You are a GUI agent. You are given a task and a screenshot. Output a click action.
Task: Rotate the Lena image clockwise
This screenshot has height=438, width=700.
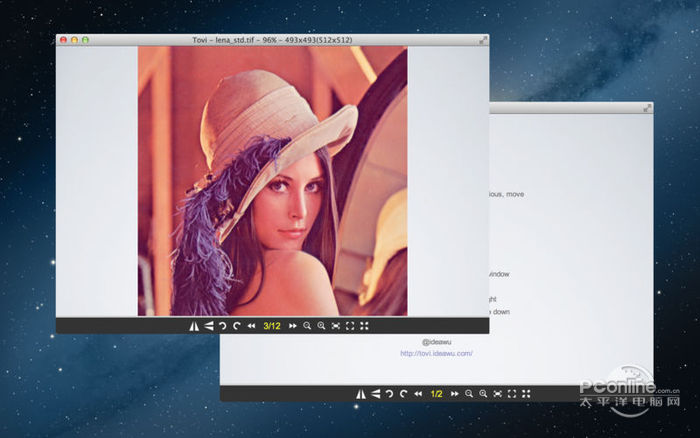[237, 326]
